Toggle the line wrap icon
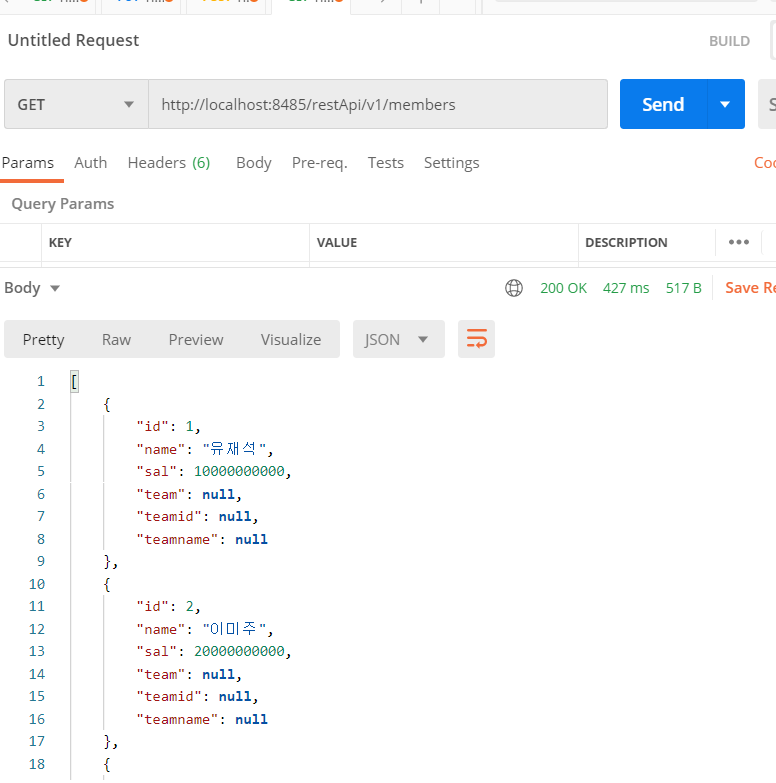Screen dimensions: 776x783 click(476, 340)
